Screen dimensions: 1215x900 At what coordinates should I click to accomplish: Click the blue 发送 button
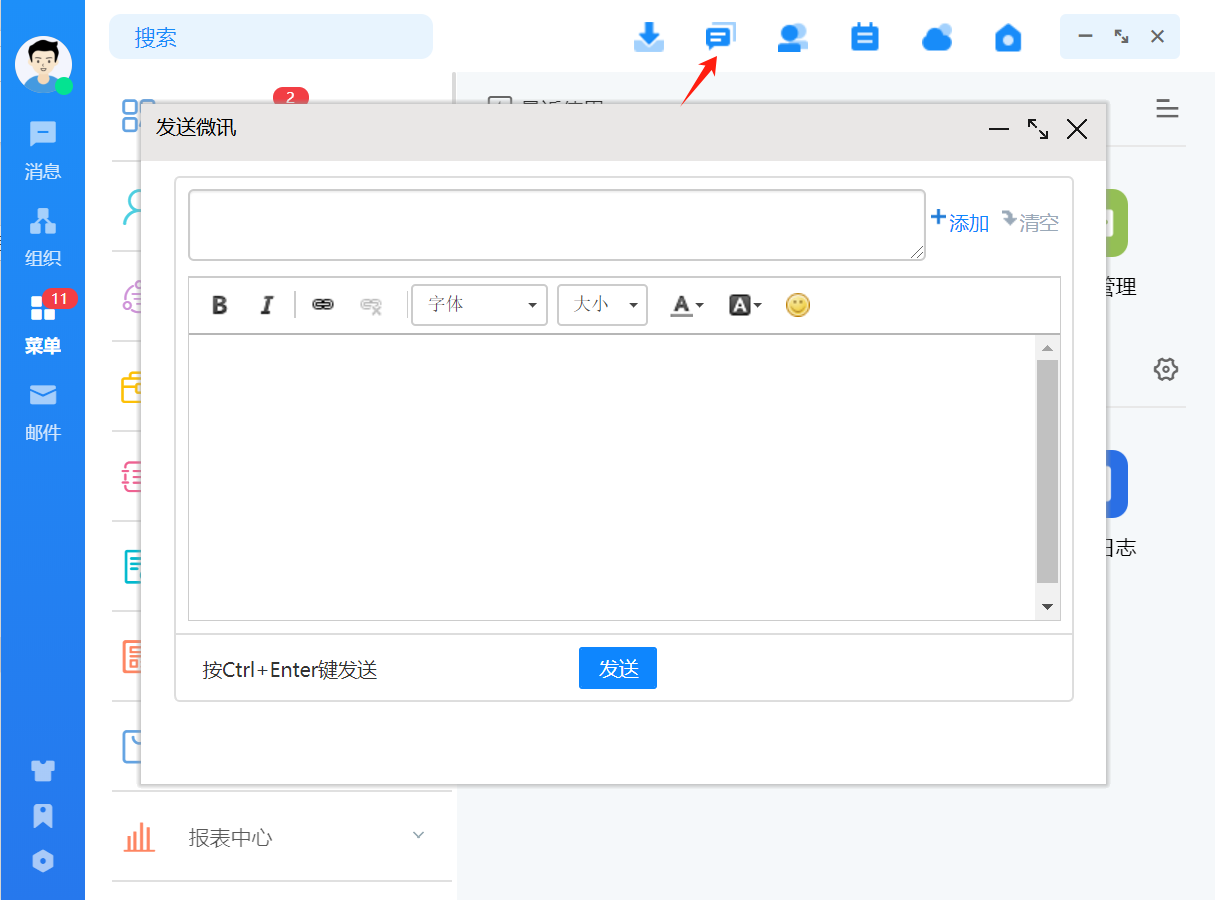coord(617,668)
